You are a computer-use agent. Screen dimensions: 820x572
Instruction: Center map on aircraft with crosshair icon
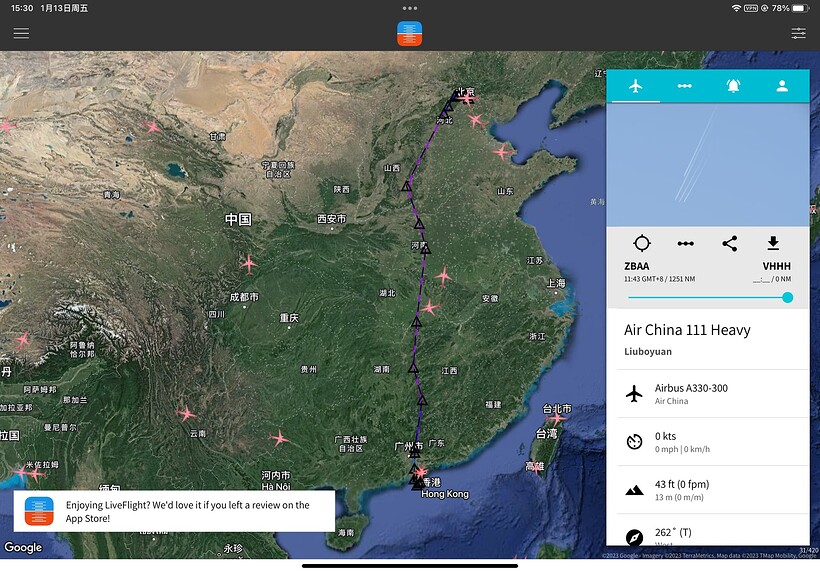tap(642, 243)
